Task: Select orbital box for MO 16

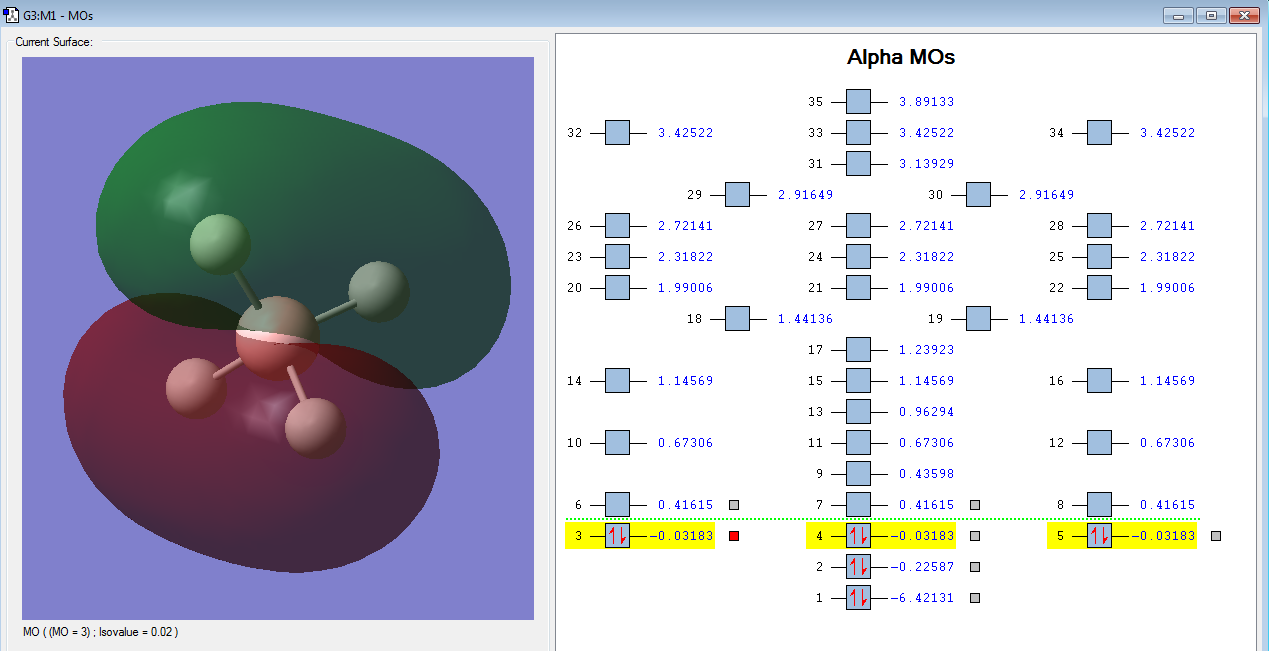Action: [x=1099, y=381]
